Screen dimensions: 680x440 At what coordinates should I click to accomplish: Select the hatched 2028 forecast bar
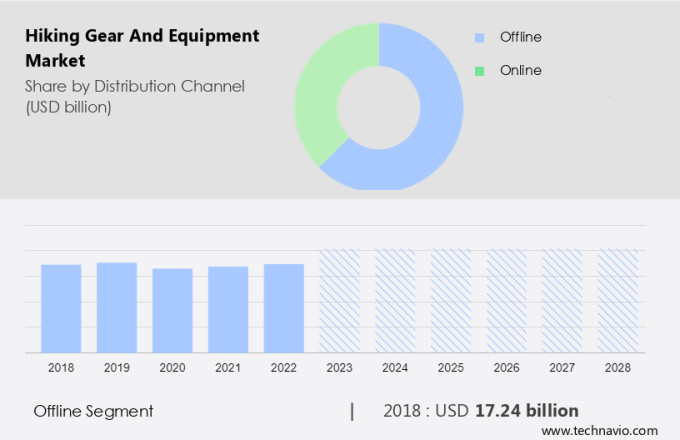617,300
